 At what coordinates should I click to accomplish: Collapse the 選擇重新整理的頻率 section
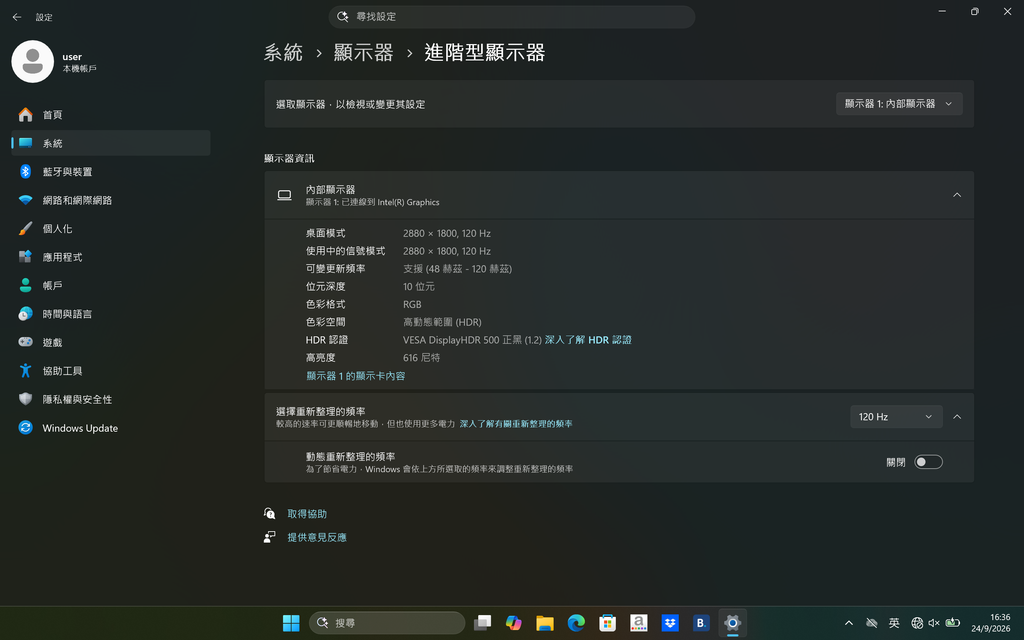pyautogui.click(x=957, y=417)
